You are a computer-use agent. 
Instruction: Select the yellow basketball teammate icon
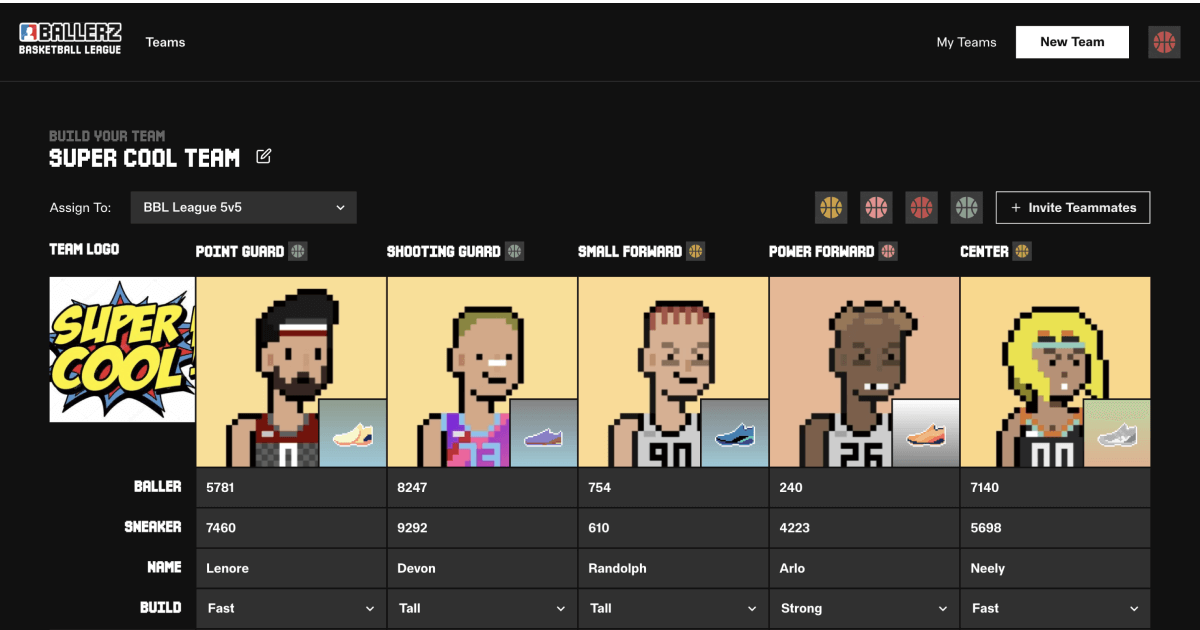coord(831,208)
